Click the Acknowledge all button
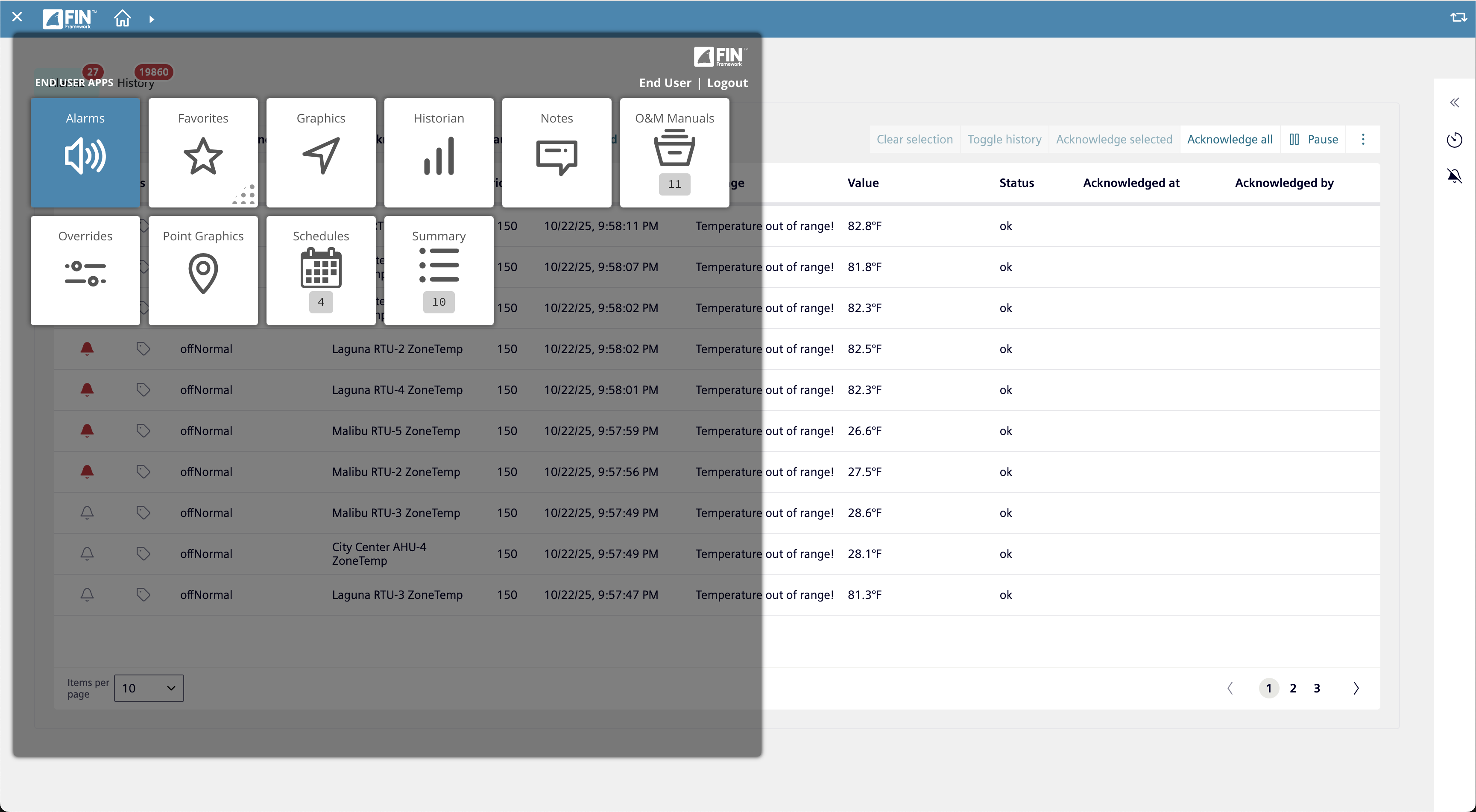The height and width of the screenshot is (812, 1476). [1230, 139]
